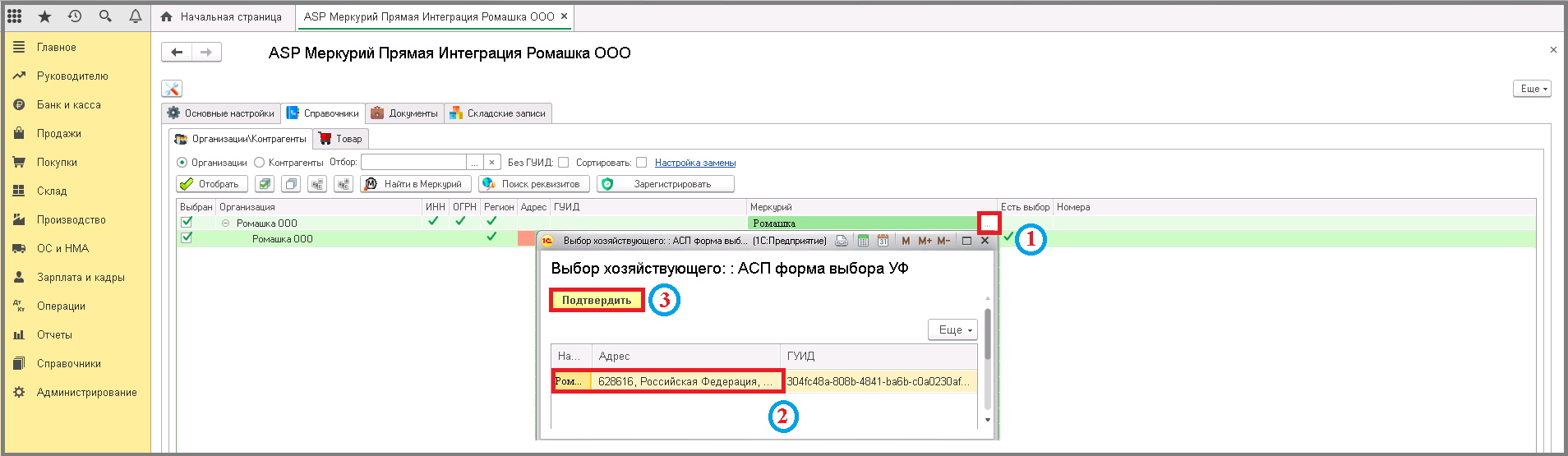
Task: Open notifications bell icon
Action: pyautogui.click(x=136, y=16)
